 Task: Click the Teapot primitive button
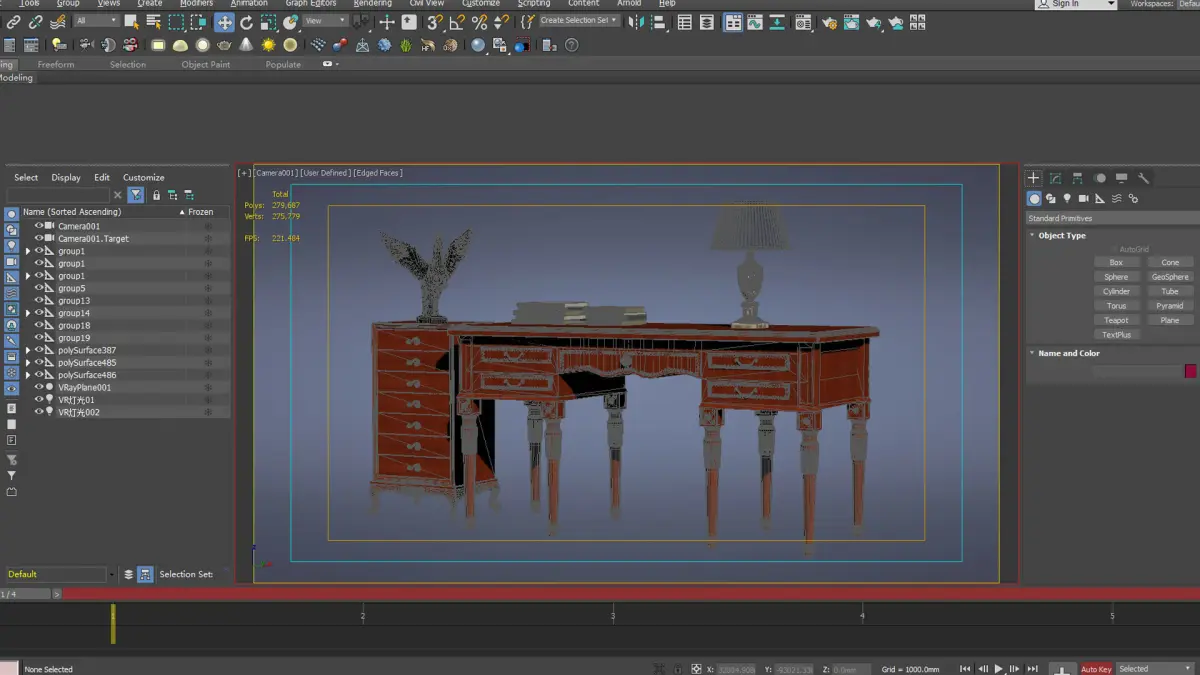coord(1116,320)
